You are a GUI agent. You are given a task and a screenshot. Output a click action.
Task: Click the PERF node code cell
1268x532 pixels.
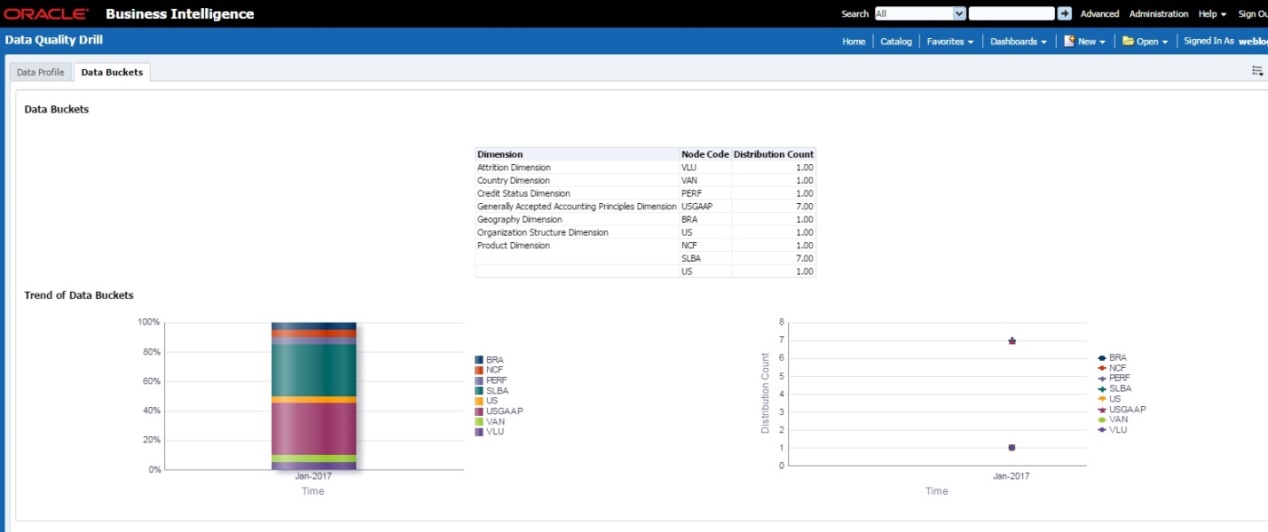(705, 194)
